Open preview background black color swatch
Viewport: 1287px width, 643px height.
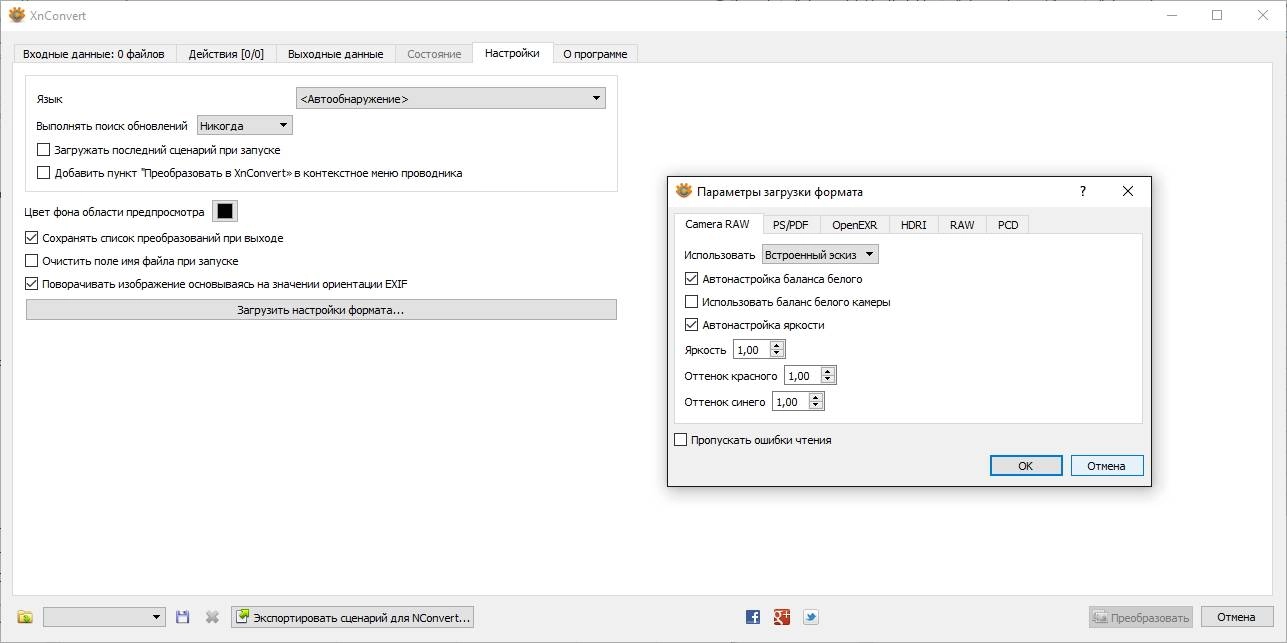tap(225, 211)
